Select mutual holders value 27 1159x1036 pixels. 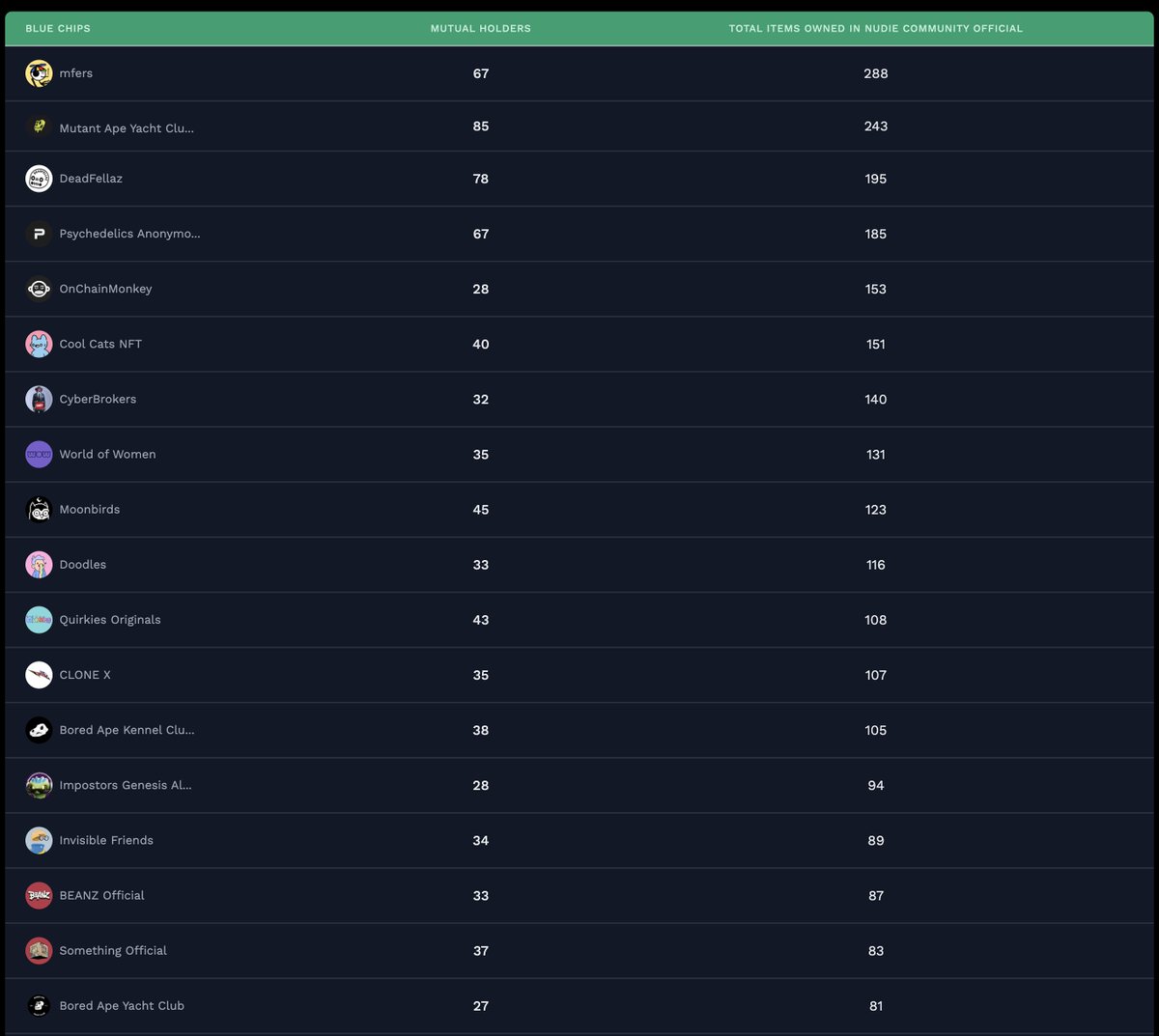481,1005
